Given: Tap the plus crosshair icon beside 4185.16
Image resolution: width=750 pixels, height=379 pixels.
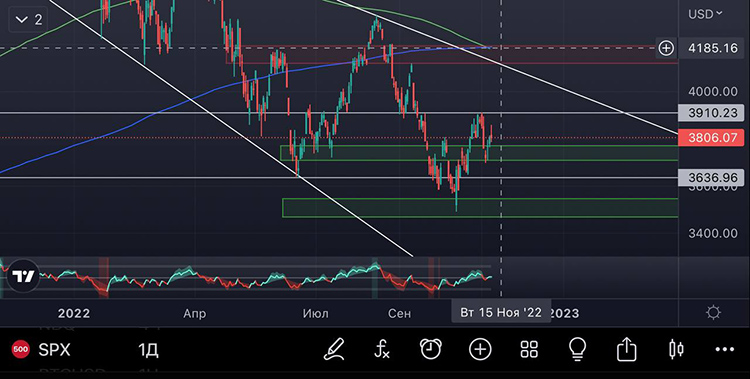Looking at the screenshot, I should click(x=666, y=48).
